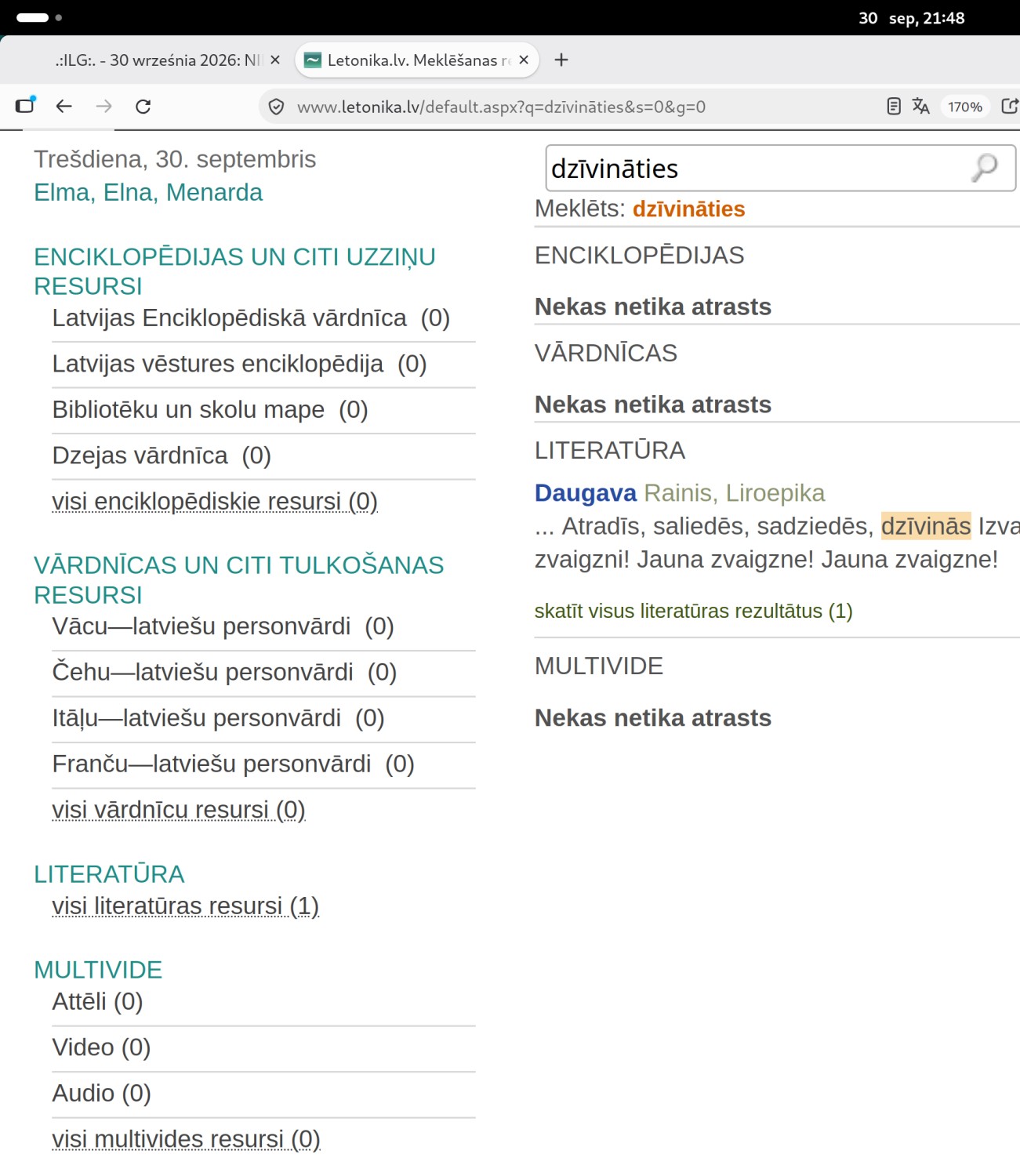Select Itāļu—latviešu personvārdi

[218, 718]
